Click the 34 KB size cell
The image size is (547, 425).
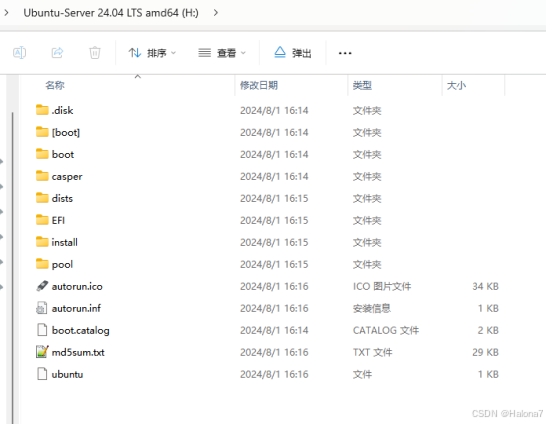pos(485,286)
